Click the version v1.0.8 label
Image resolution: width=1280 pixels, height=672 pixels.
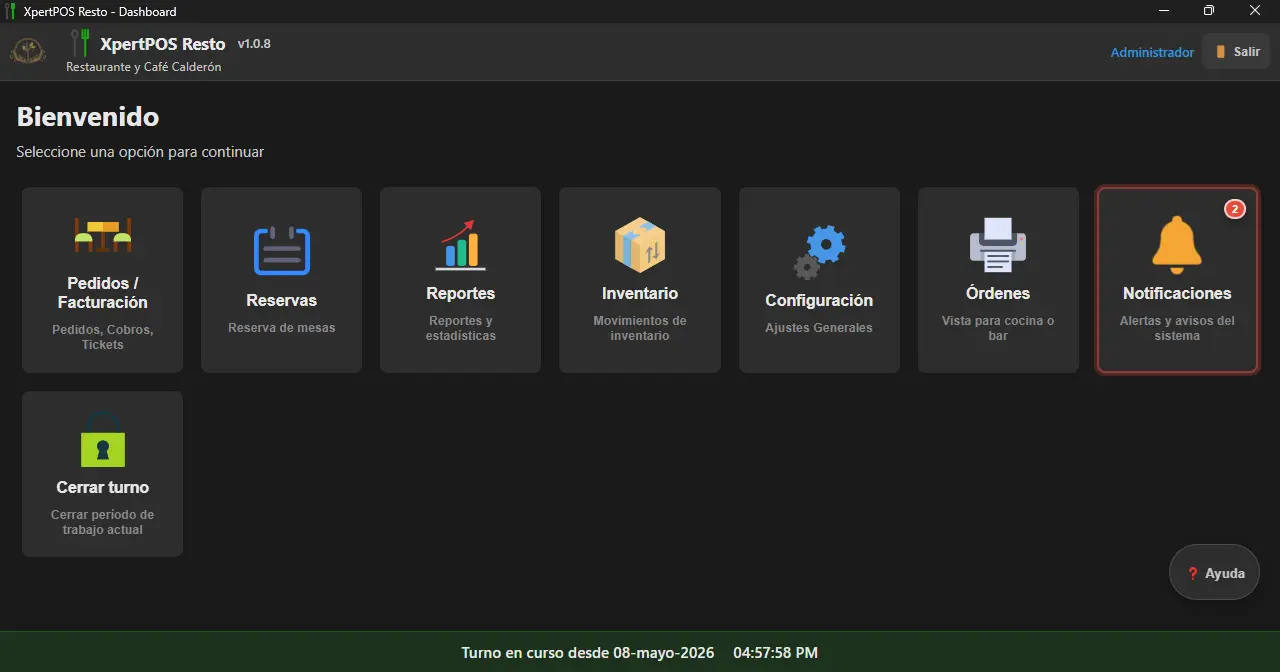(x=254, y=44)
